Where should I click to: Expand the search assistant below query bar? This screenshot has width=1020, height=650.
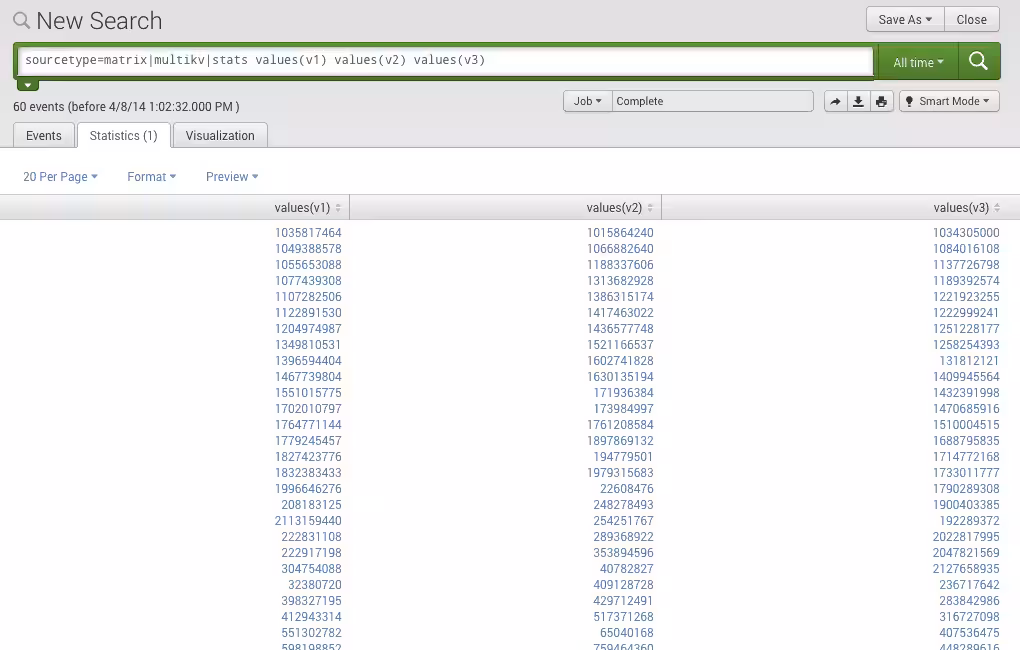(27, 83)
